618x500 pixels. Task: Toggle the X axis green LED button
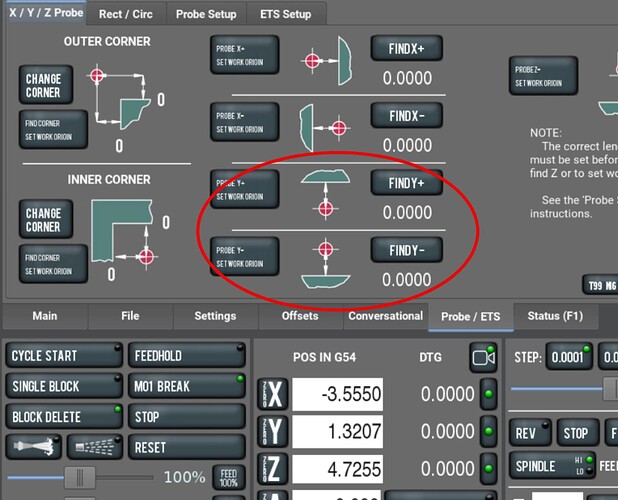click(x=488, y=394)
